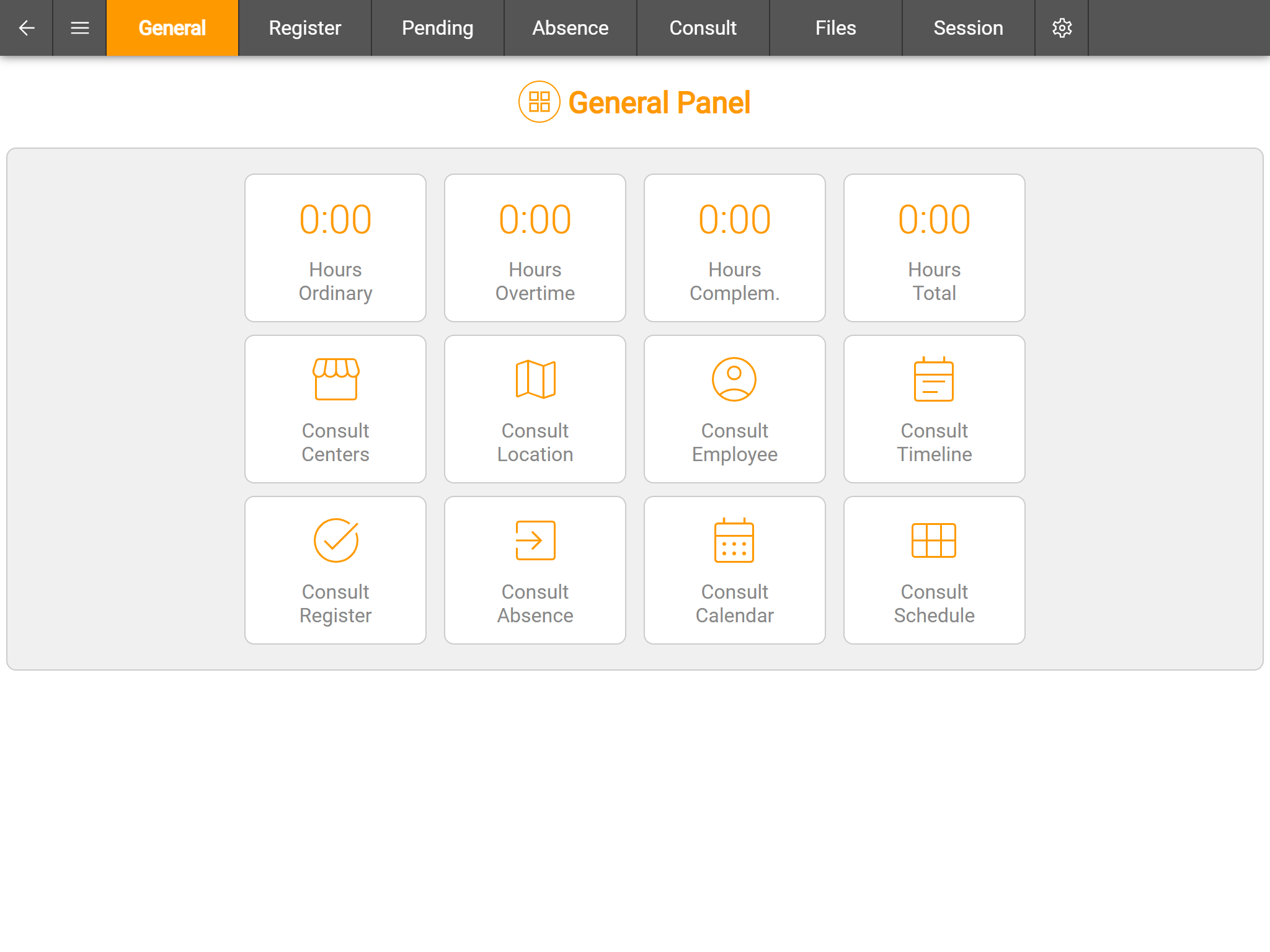Switch to the Register tab
The height and width of the screenshot is (952, 1270).
[x=305, y=28]
